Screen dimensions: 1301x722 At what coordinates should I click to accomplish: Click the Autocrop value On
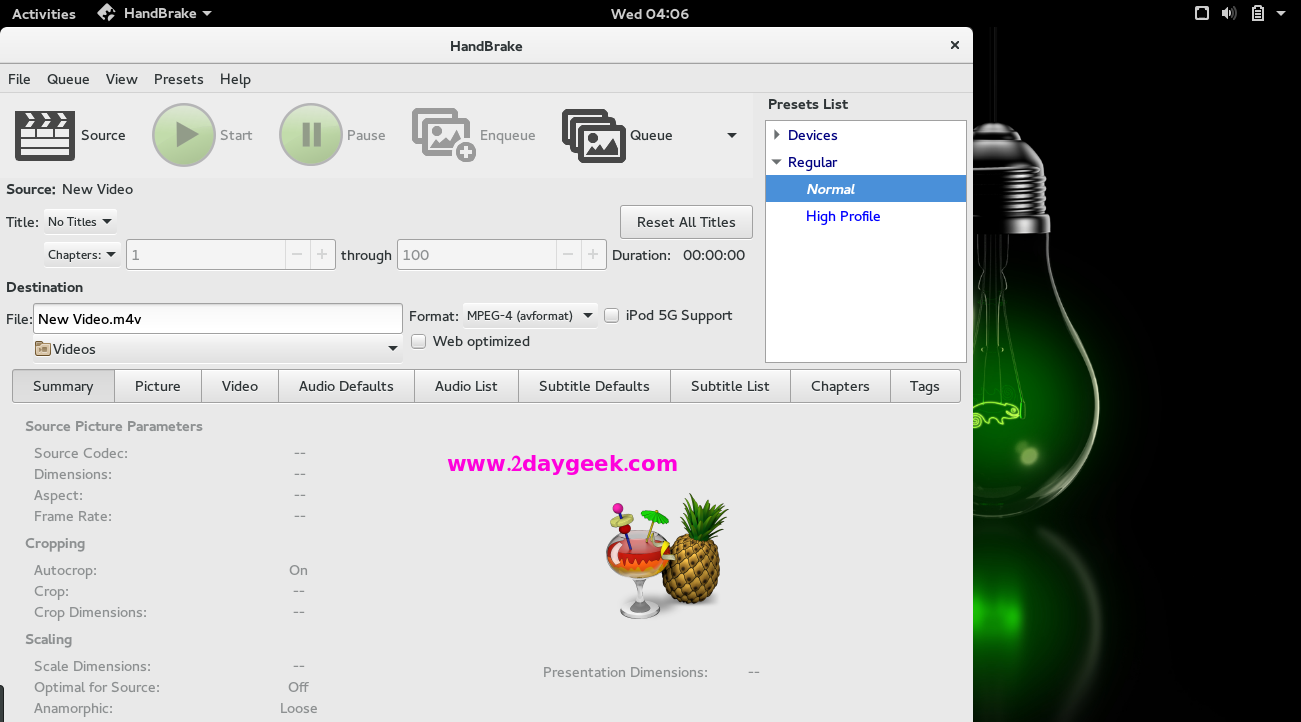point(299,570)
